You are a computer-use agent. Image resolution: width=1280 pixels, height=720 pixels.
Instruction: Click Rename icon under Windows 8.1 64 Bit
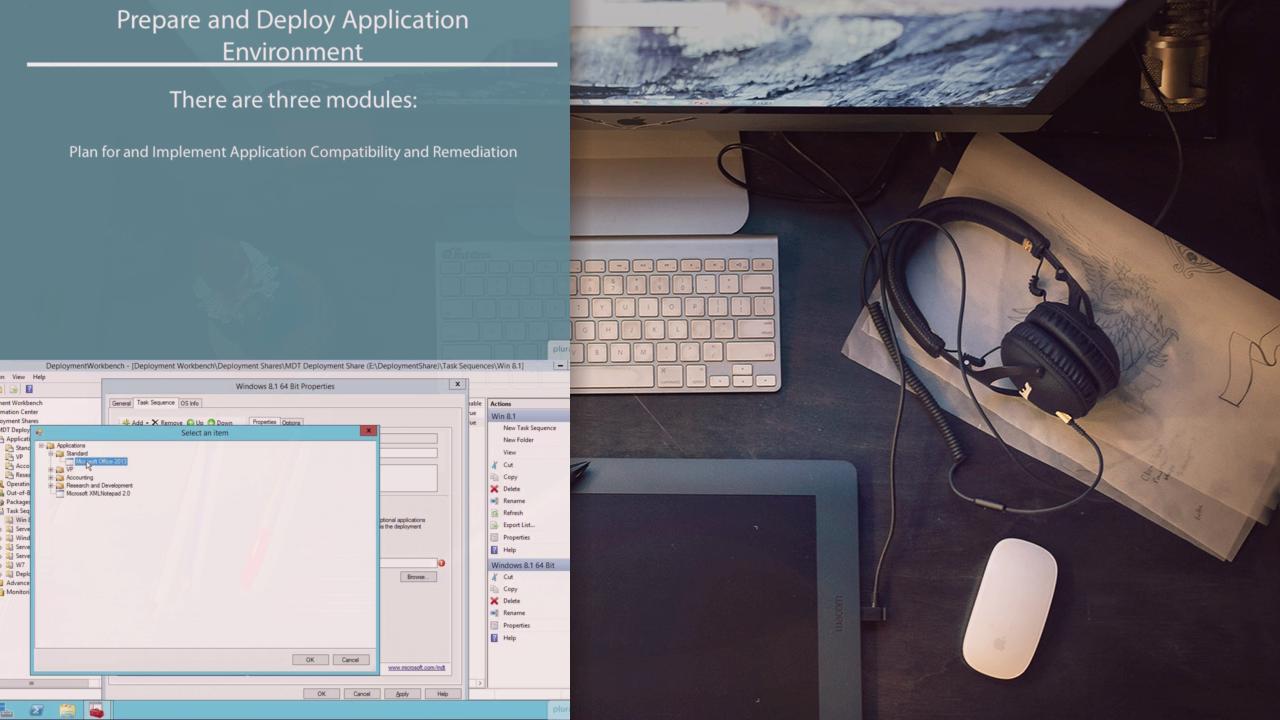coord(494,613)
